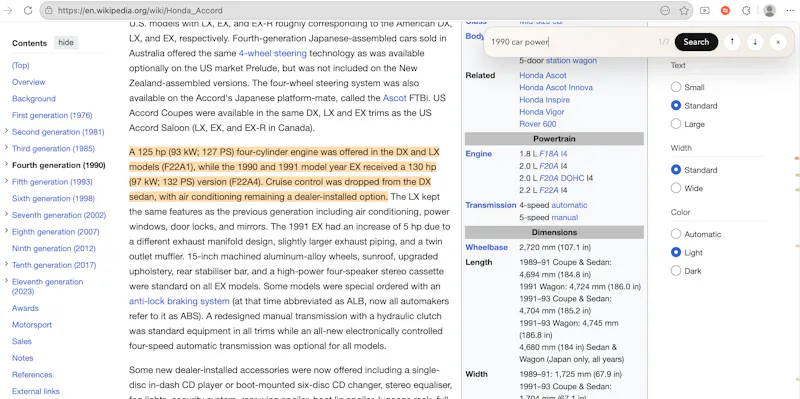Viewport: 800px width, 399px height.
Task: Click the Transmission infobox label link
Action: click(491, 205)
